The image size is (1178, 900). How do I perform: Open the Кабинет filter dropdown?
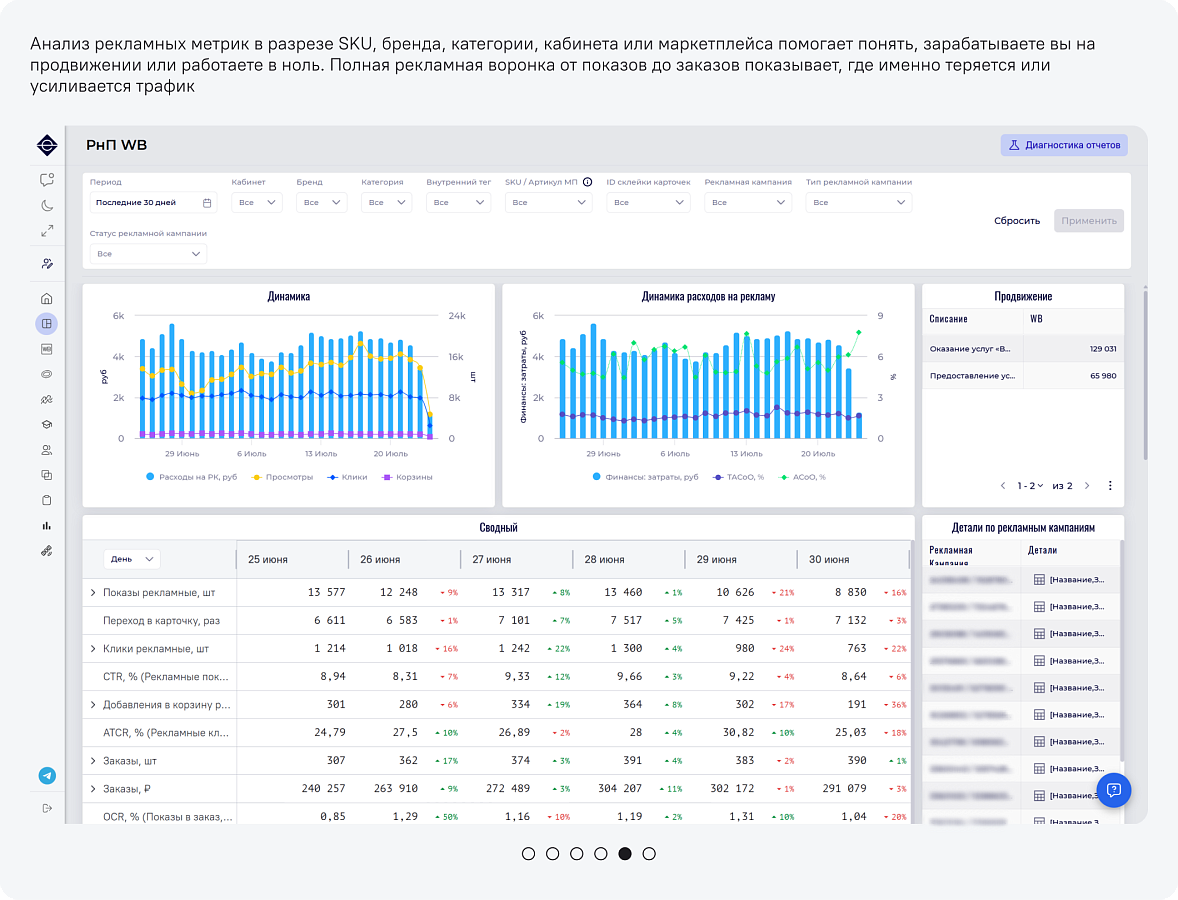click(x=257, y=203)
